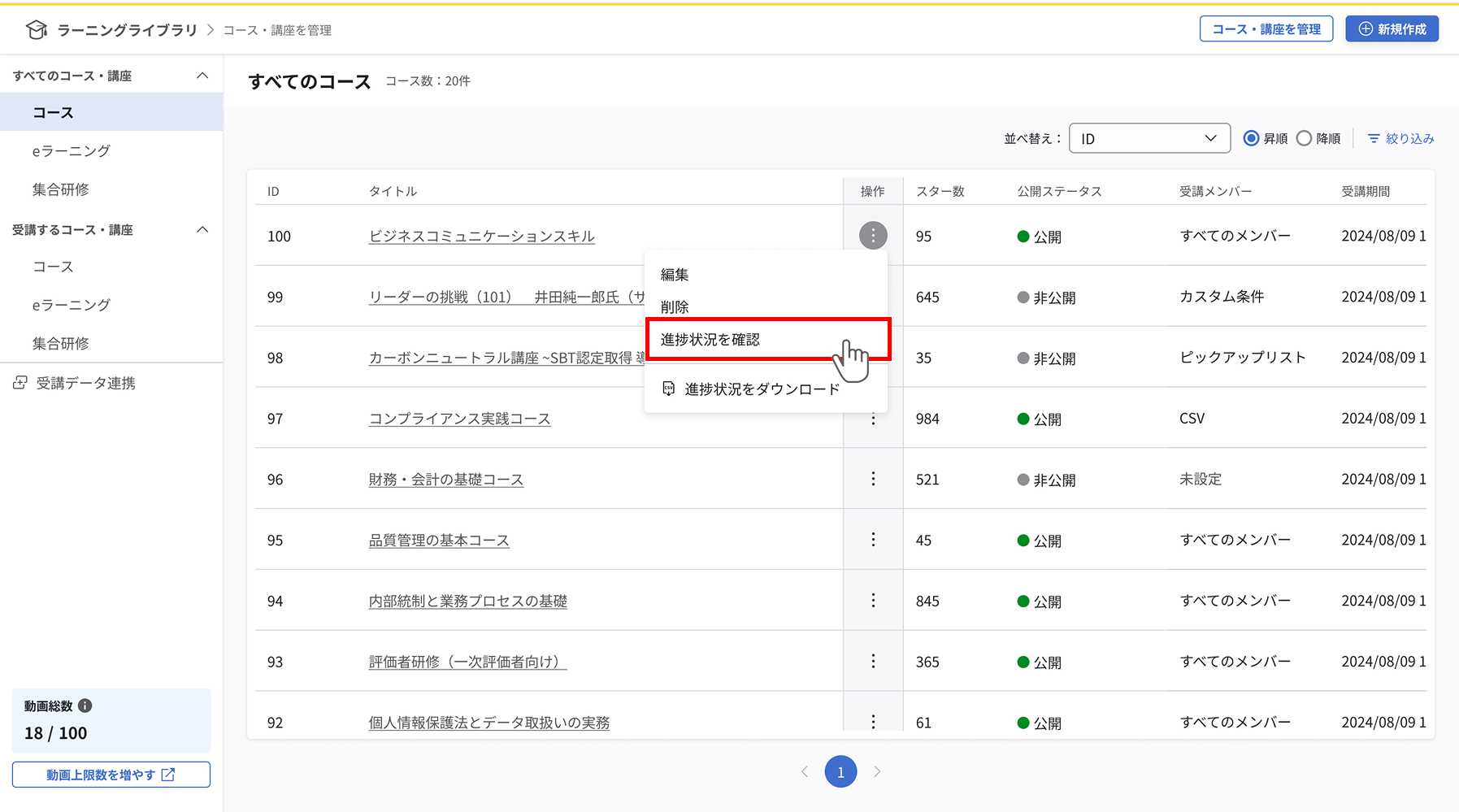Click external link icon on 動画上限数を増やす
The height and width of the screenshot is (812, 1459).
(168, 775)
